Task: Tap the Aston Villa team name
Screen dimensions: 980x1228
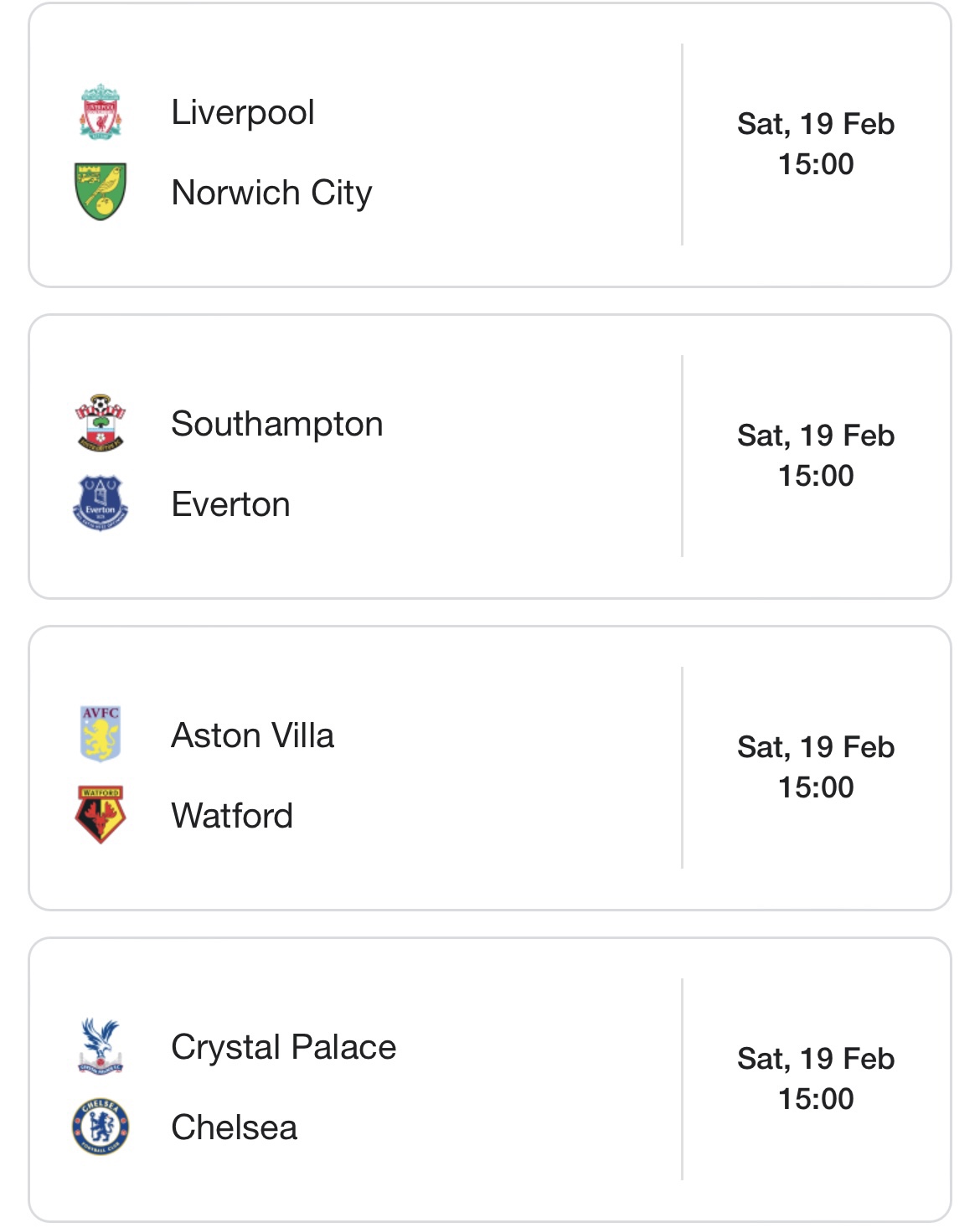Action: [x=252, y=735]
